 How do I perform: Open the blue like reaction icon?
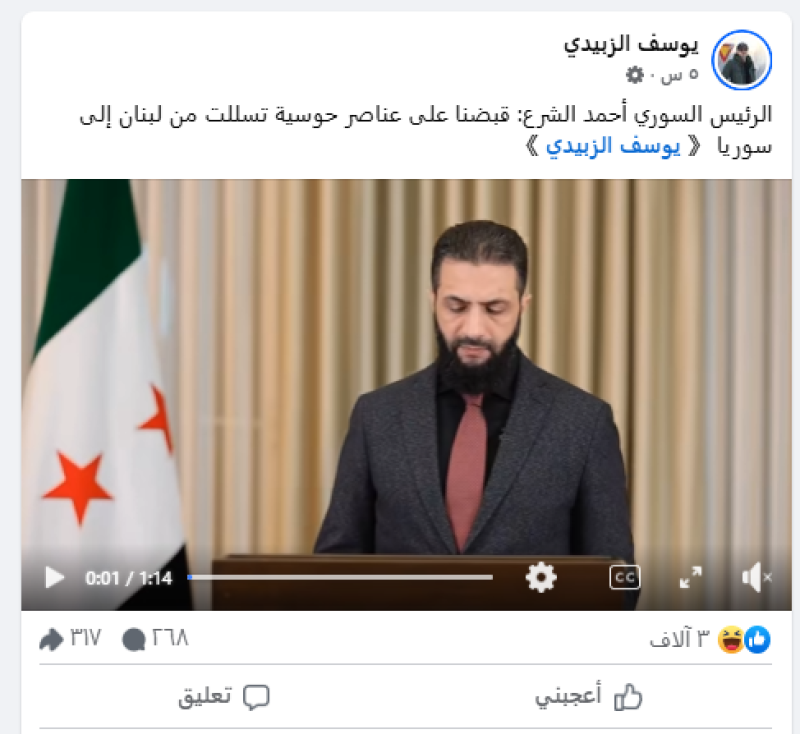point(758,640)
